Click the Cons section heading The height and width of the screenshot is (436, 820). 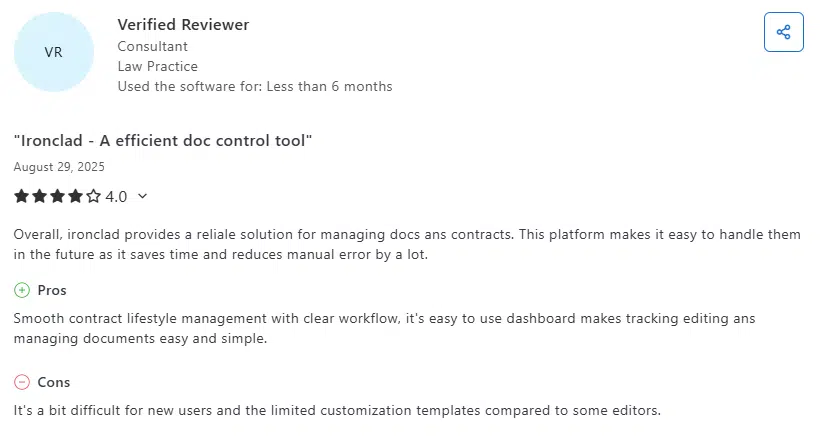(54, 382)
